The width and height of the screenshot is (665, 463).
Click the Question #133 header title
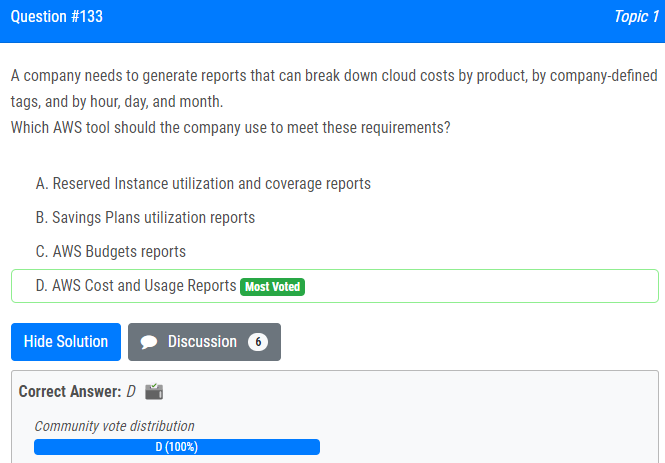click(57, 17)
